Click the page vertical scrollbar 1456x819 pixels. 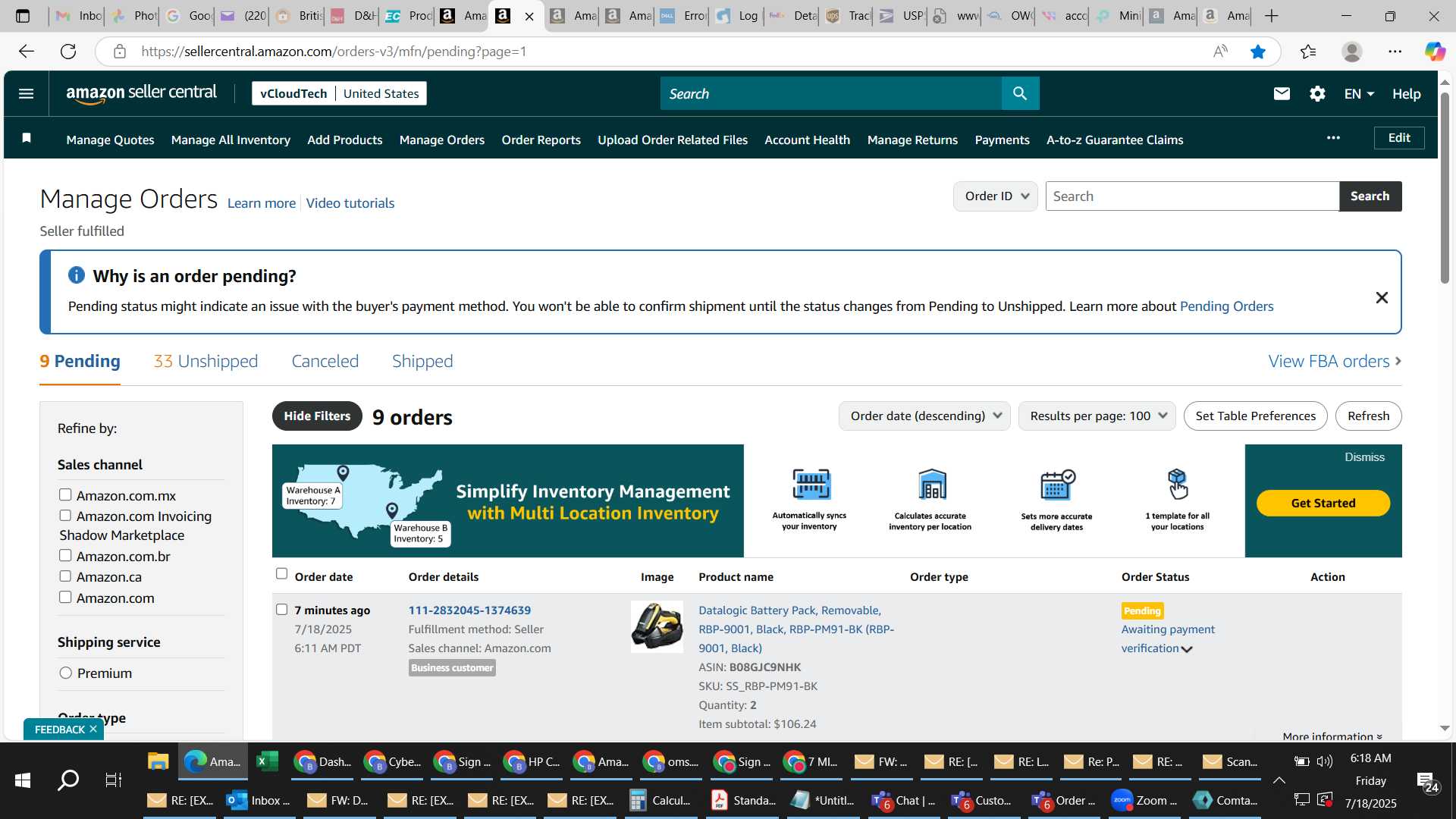pyautogui.click(x=1445, y=190)
